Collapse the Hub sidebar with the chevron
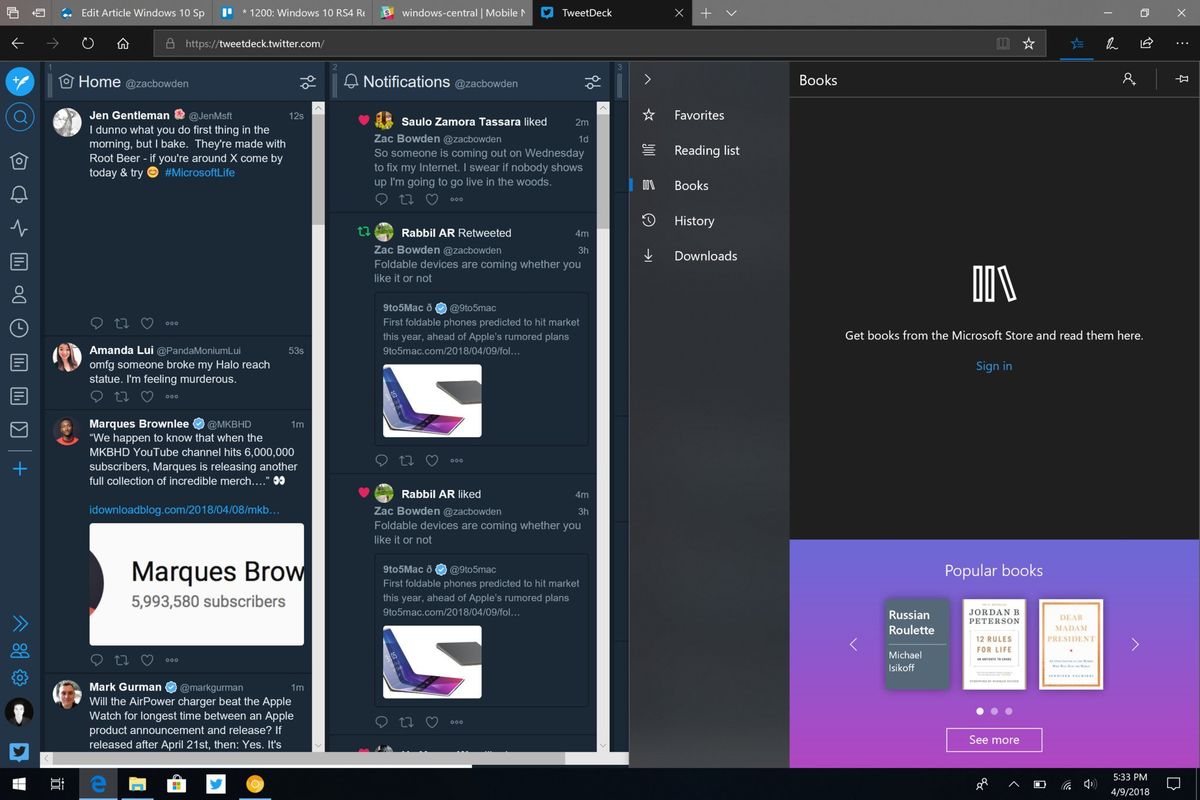This screenshot has height=800, width=1200. point(648,79)
